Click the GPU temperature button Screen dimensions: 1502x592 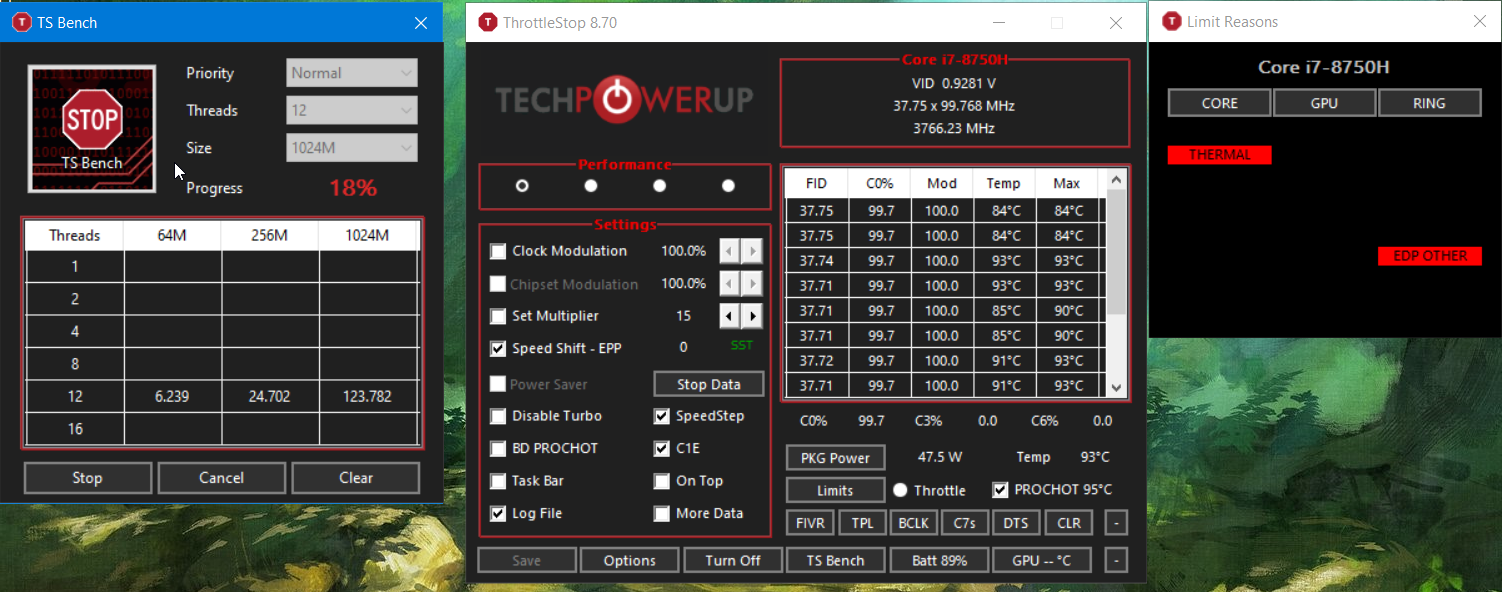coord(1042,560)
